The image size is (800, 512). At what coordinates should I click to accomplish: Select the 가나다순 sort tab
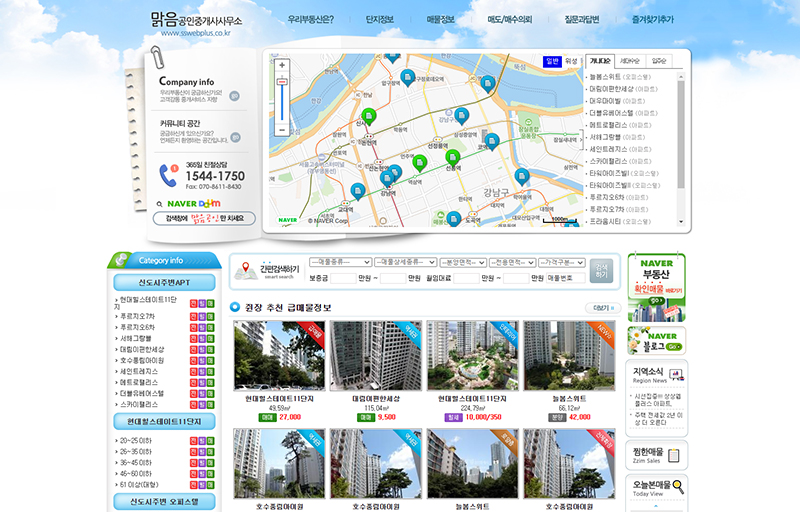600,61
